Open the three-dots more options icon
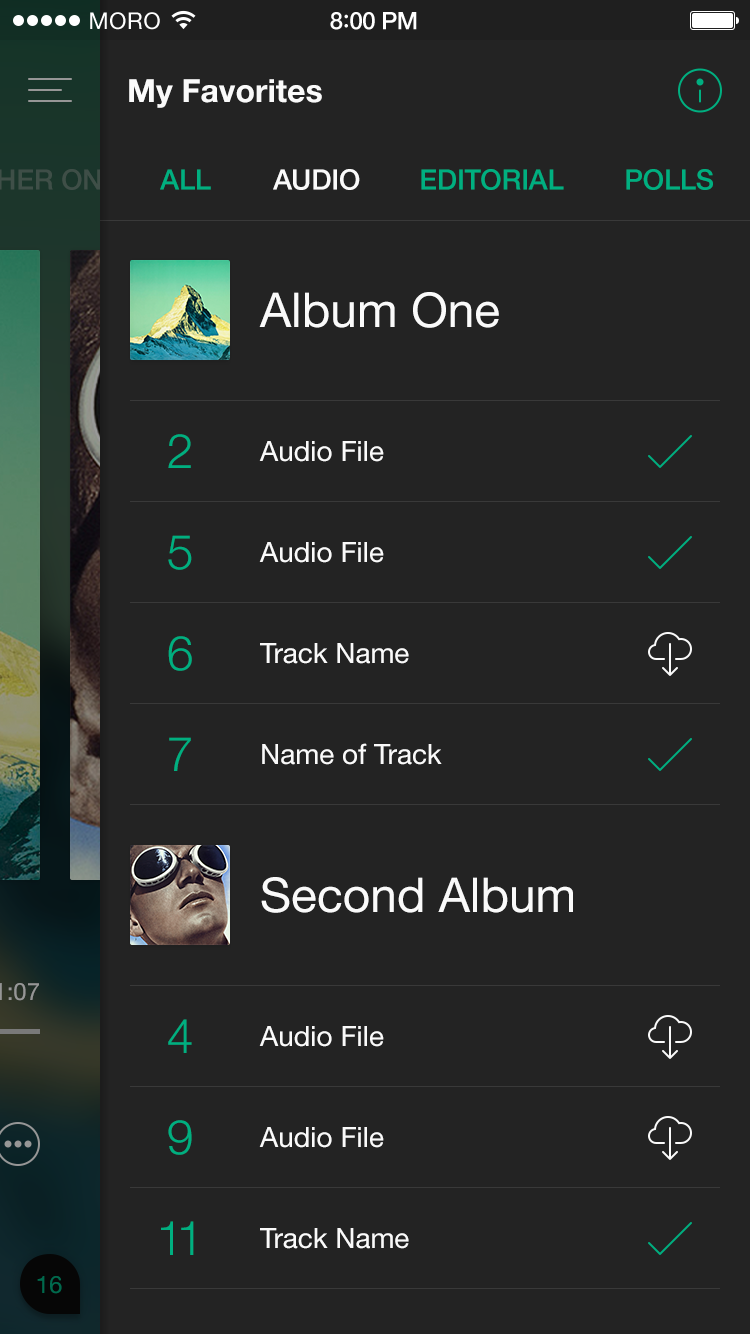This screenshot has height=1334, width=750. point(19,1144)
